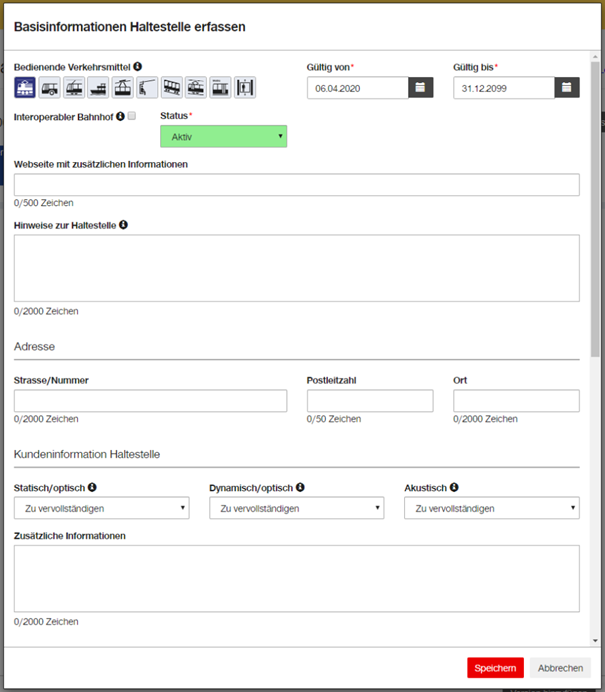Image resolution: width=605 pixels, height=692 pixels.
Task: Select the funicular railway icon
Action: (x=172, y=87)
